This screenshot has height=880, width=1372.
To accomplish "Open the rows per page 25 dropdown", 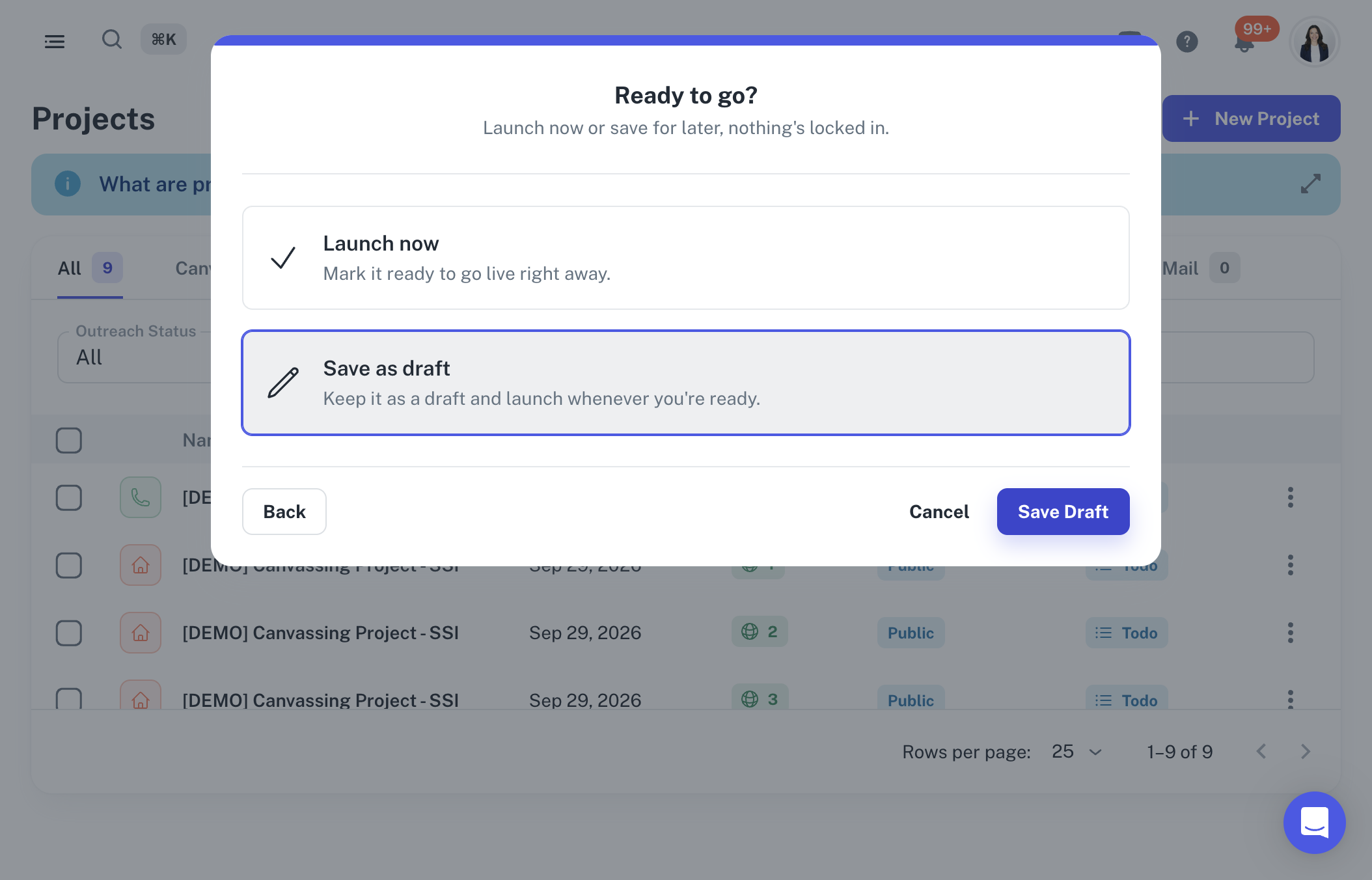I will (1077, 752).
